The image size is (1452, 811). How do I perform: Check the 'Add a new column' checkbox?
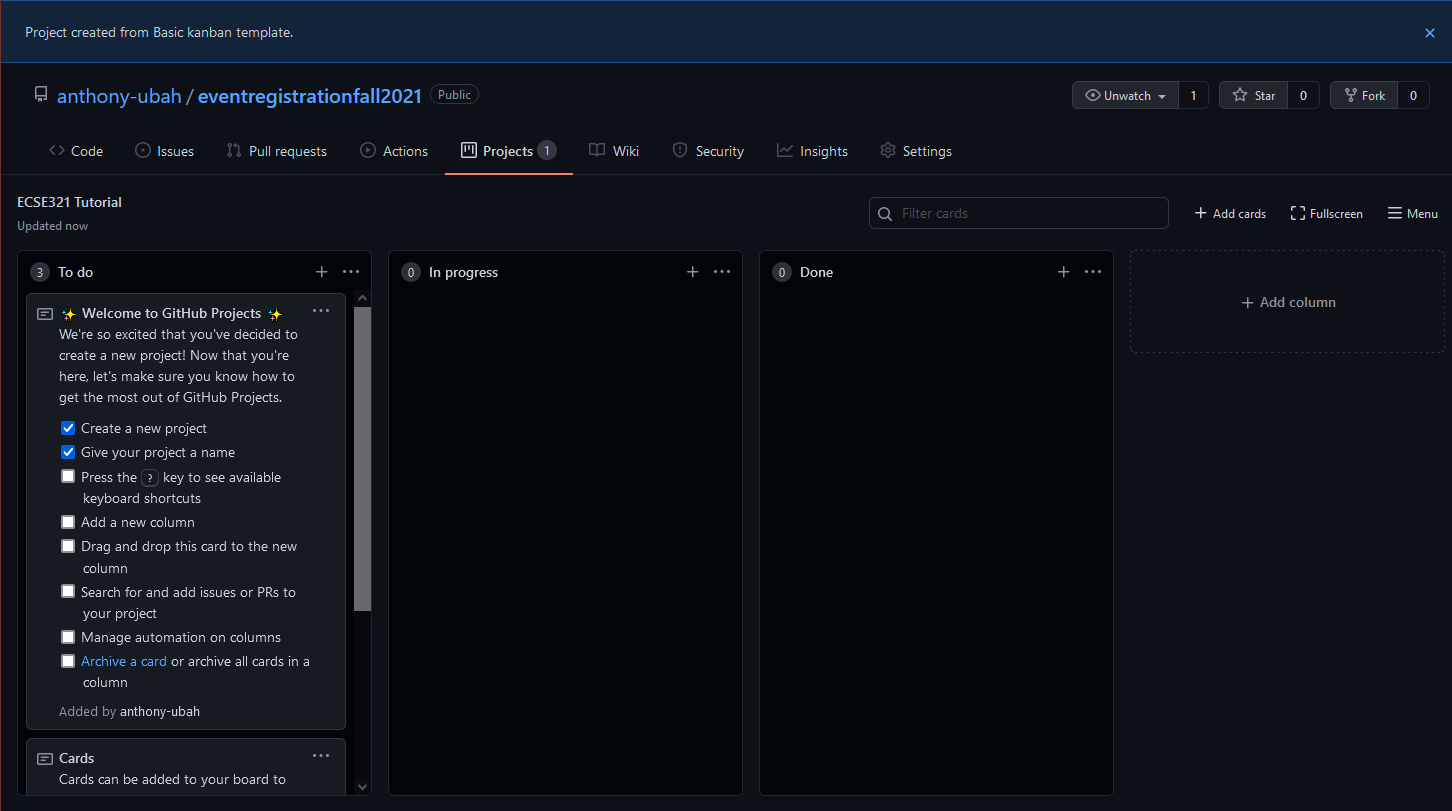point(68,522)
